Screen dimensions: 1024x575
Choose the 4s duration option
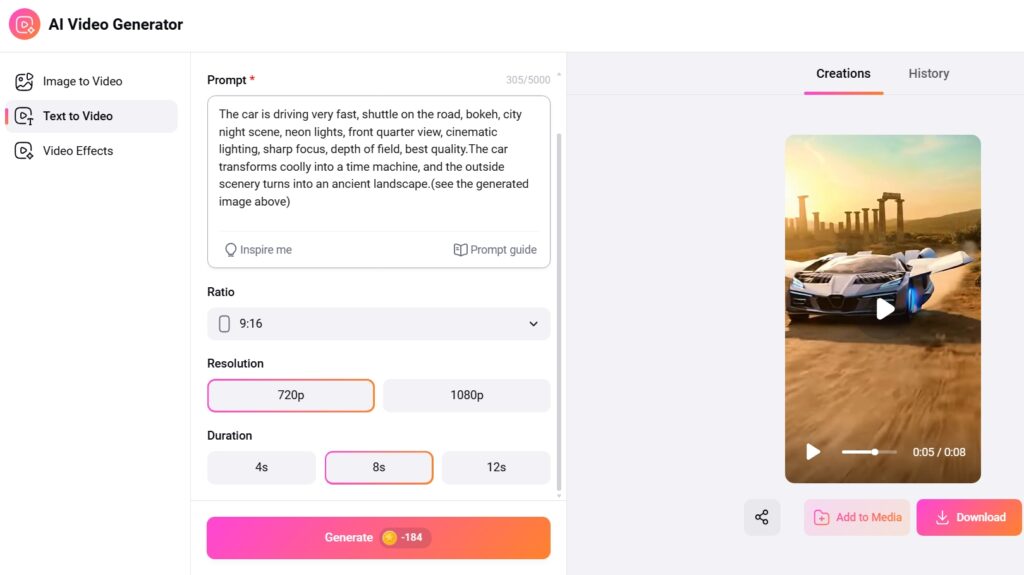[x=261, y=467]
